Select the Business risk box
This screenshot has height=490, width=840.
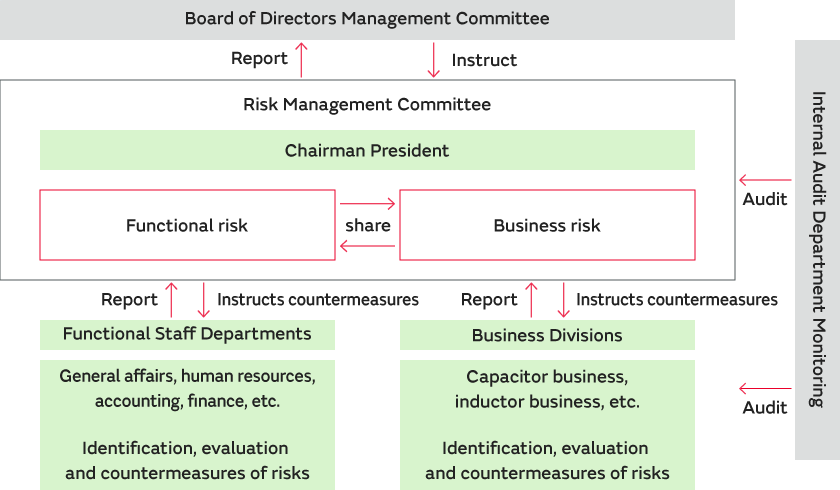[x=547, y=225]
